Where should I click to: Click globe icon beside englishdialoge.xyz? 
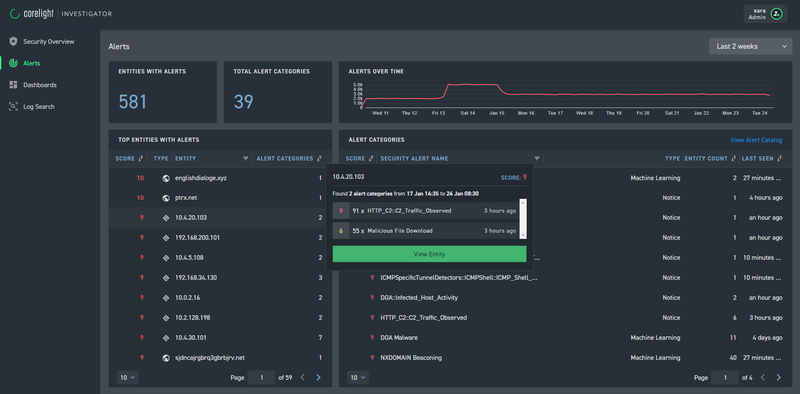[166, 178]
